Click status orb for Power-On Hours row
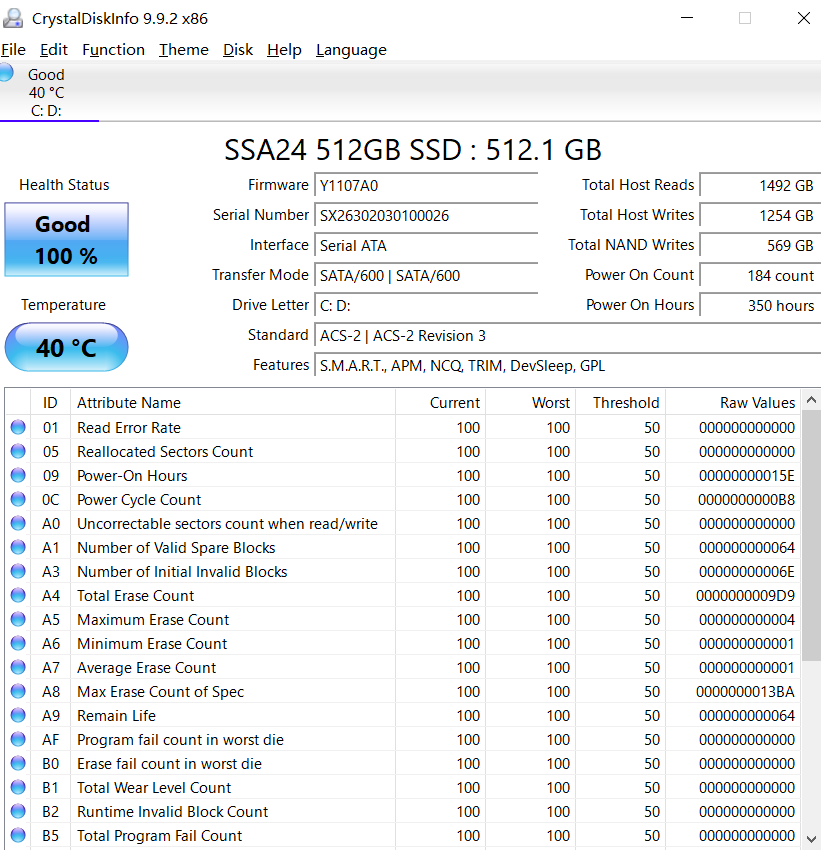Image resolution: width=821 pixels, height=850 pixels. tap(18, 475)
